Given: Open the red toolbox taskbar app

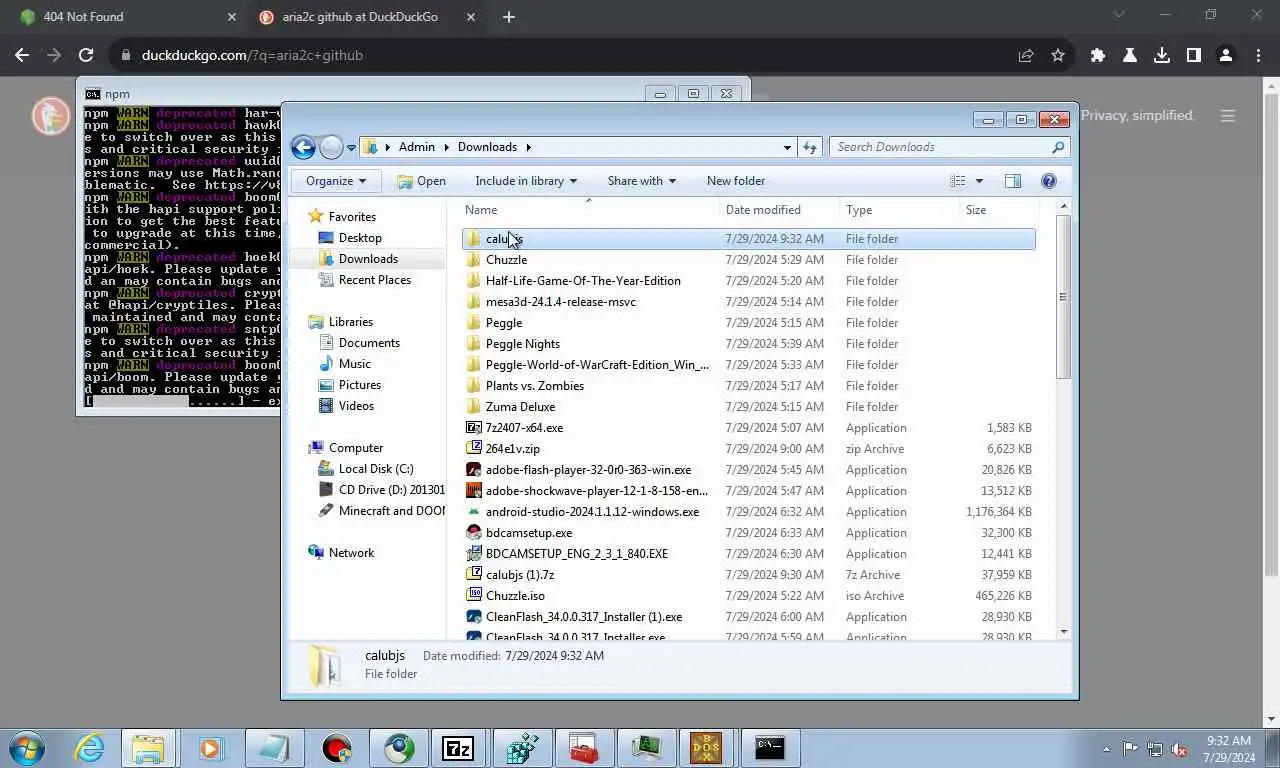Looking at the screenshot, I should pyautogui.click(x=582, y=748).
